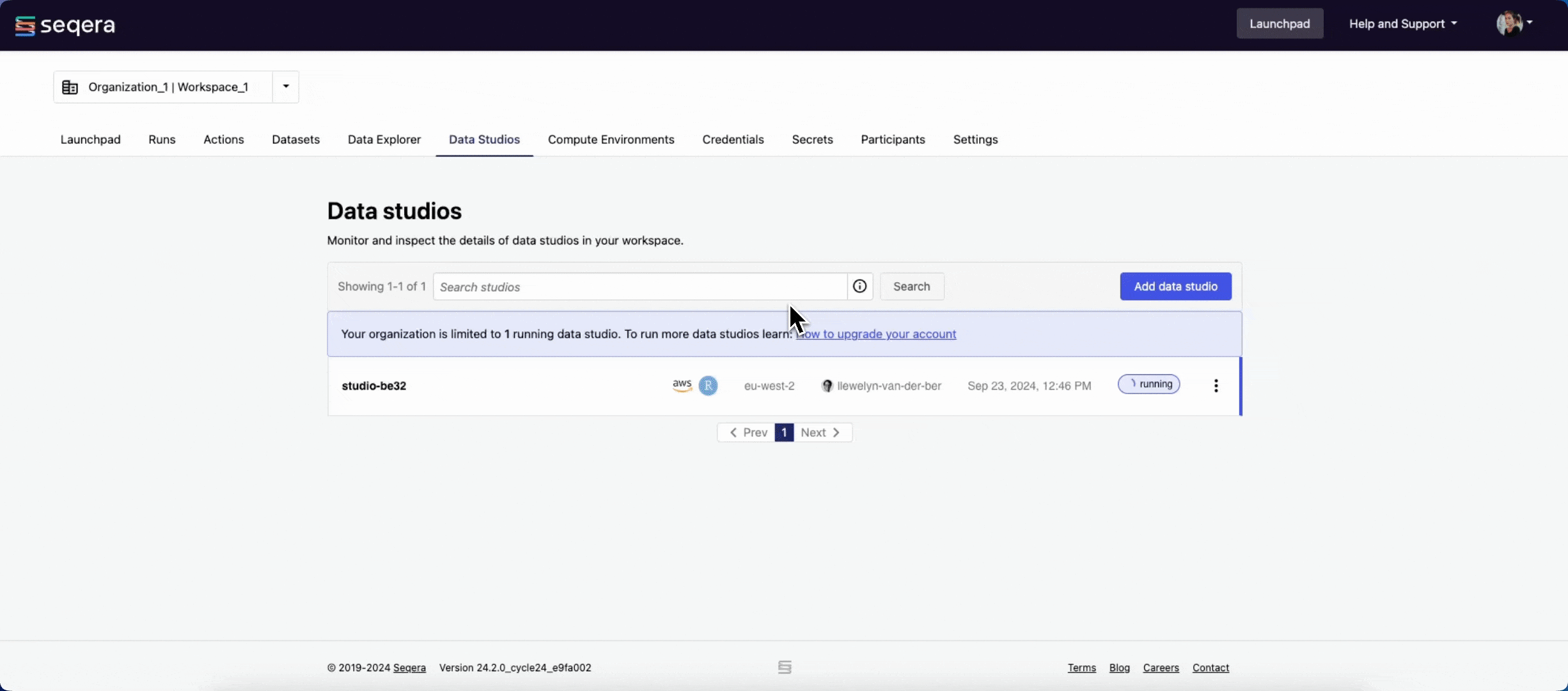Select the Credentials tab
The height and width of the screenshot is (691, 1568).
(732, 140)
